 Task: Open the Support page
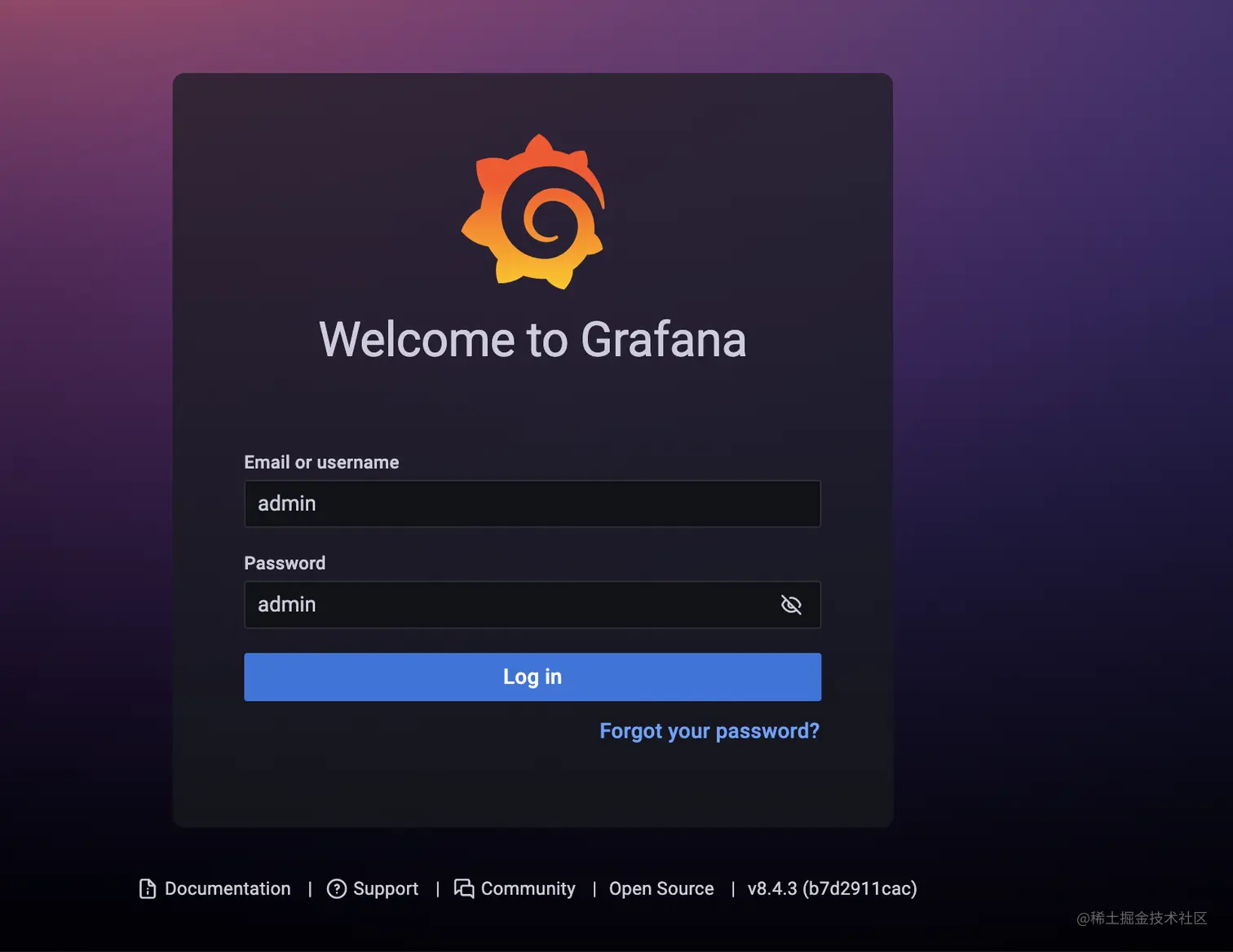pos(386,888)
